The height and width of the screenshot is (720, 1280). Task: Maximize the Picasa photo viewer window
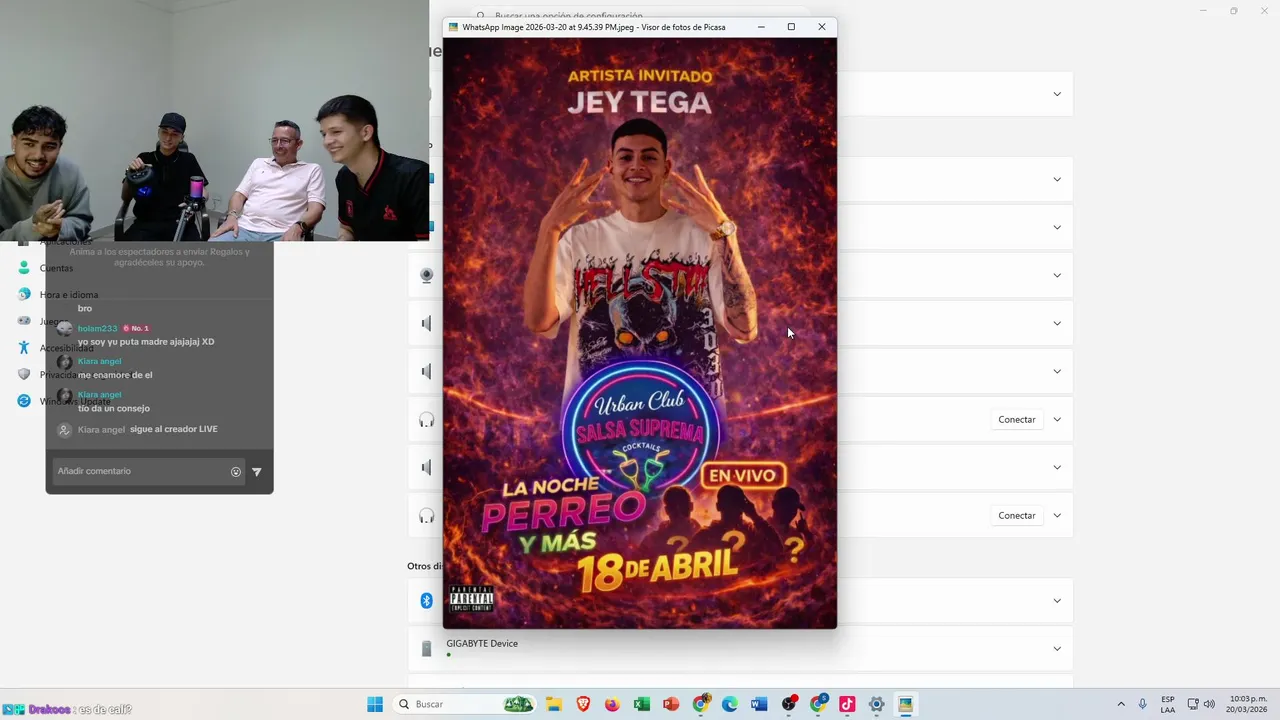pyautogui.click(x=791, y=27)
